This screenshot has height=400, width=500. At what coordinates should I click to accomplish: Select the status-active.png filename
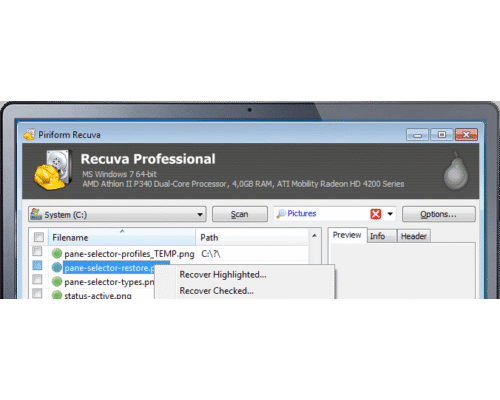point(98,295)
